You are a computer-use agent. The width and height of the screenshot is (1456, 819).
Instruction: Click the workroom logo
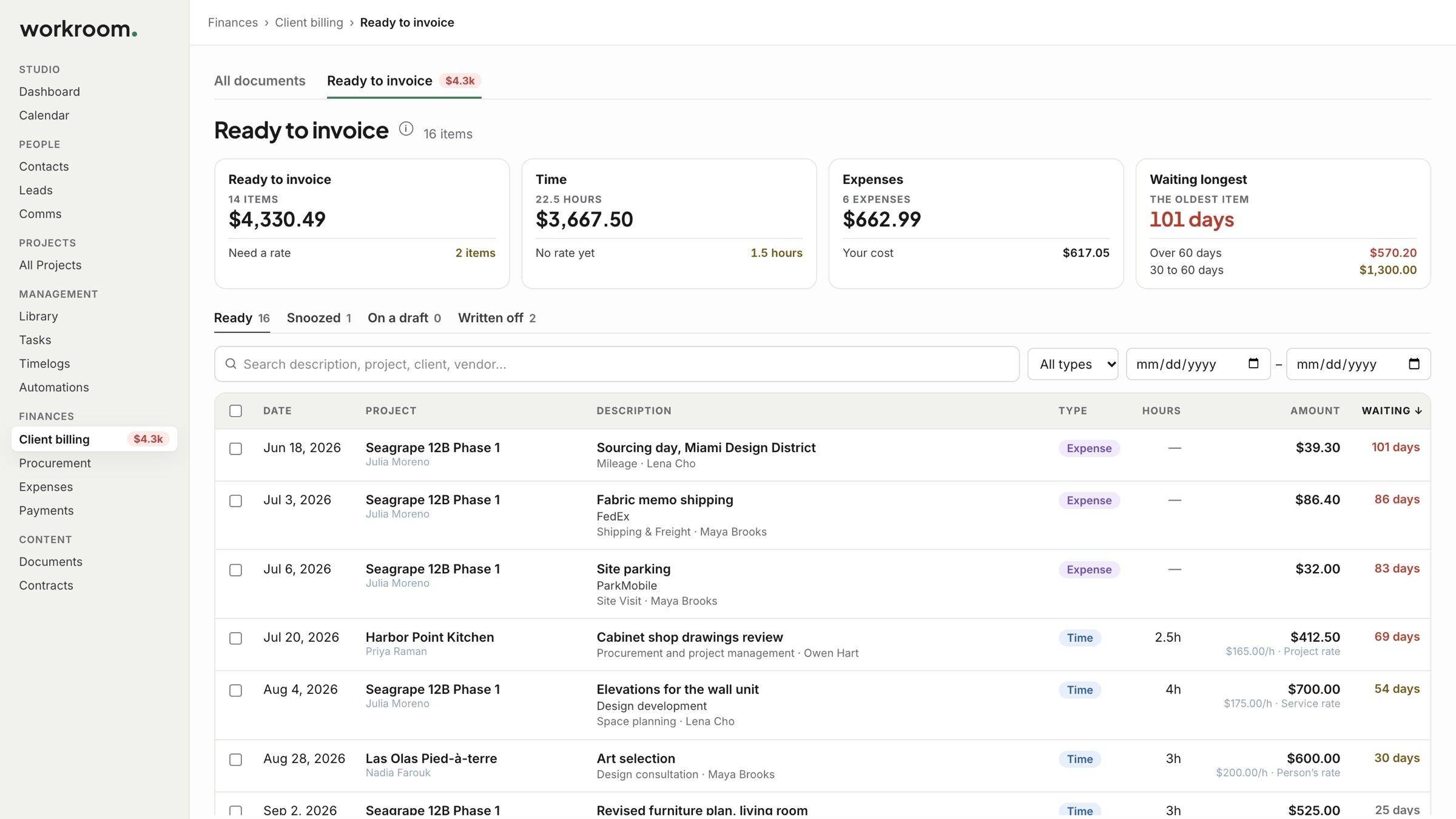point(78,29)
